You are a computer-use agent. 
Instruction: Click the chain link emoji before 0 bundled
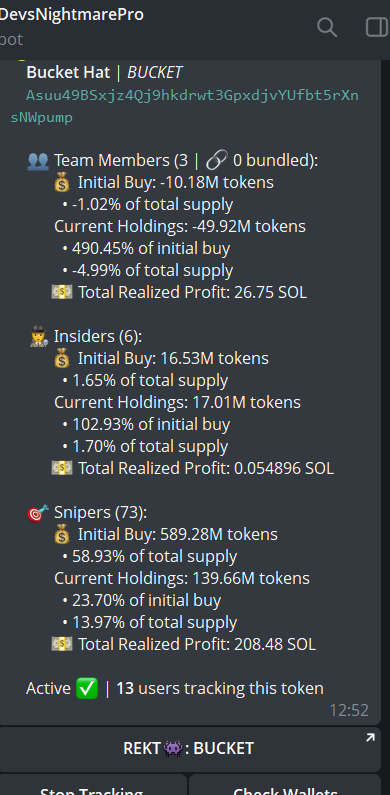pos(217,161)
